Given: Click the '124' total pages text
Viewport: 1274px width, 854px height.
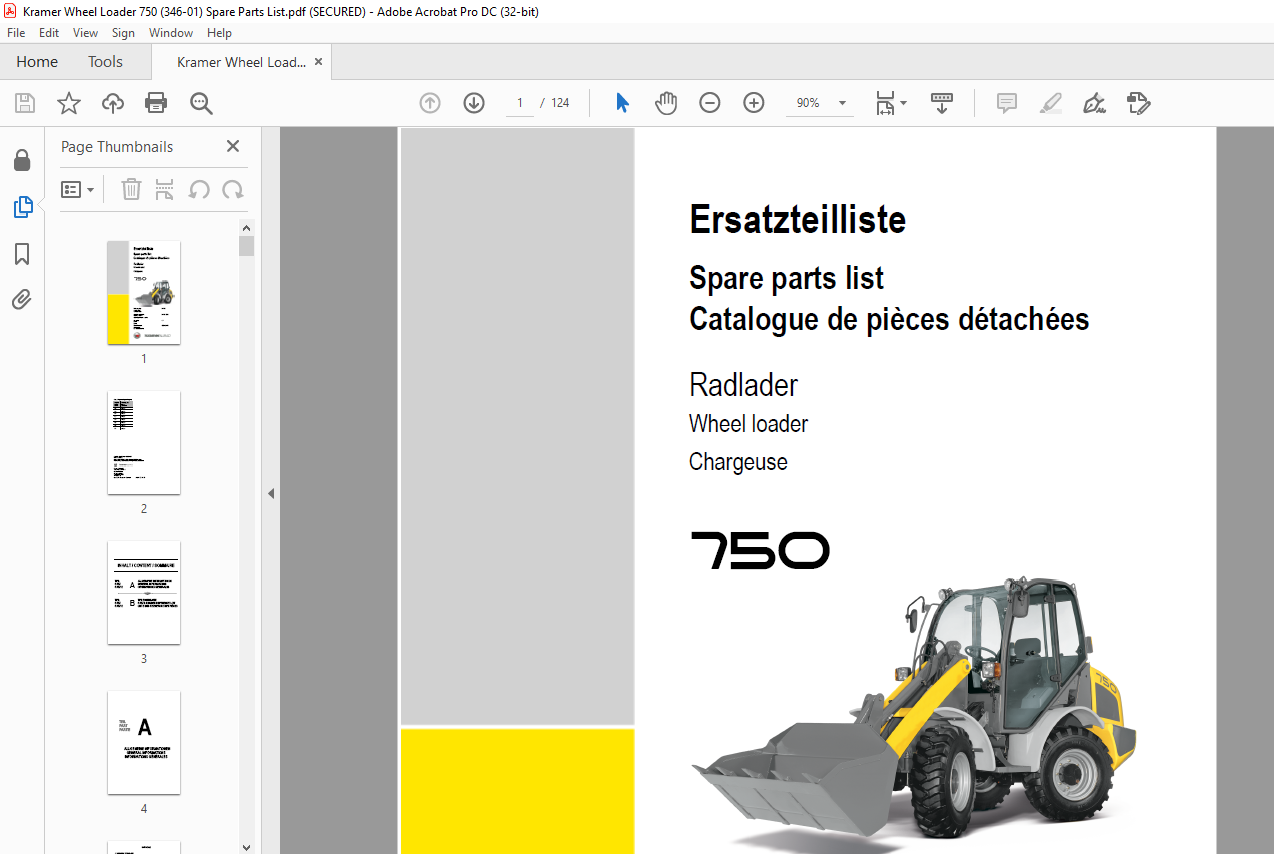Looking at the screenshot, I should [560, 103].
